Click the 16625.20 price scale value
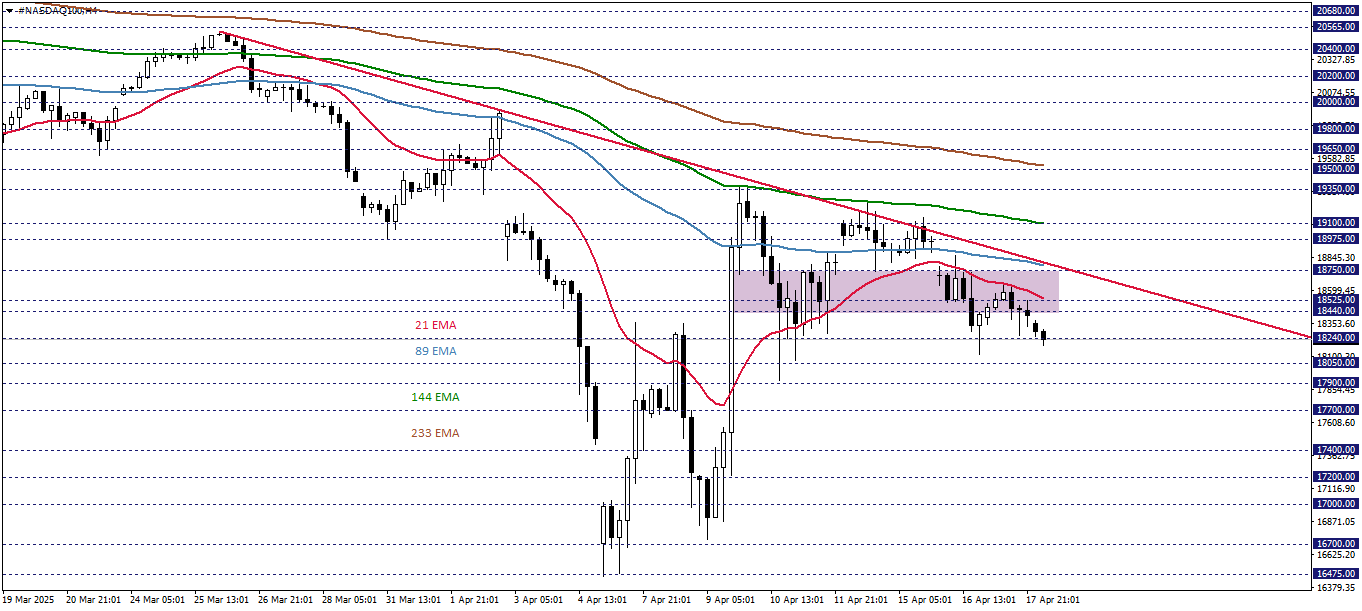The height and width of the screenshot is (611, 1362). coord(1336,555)
